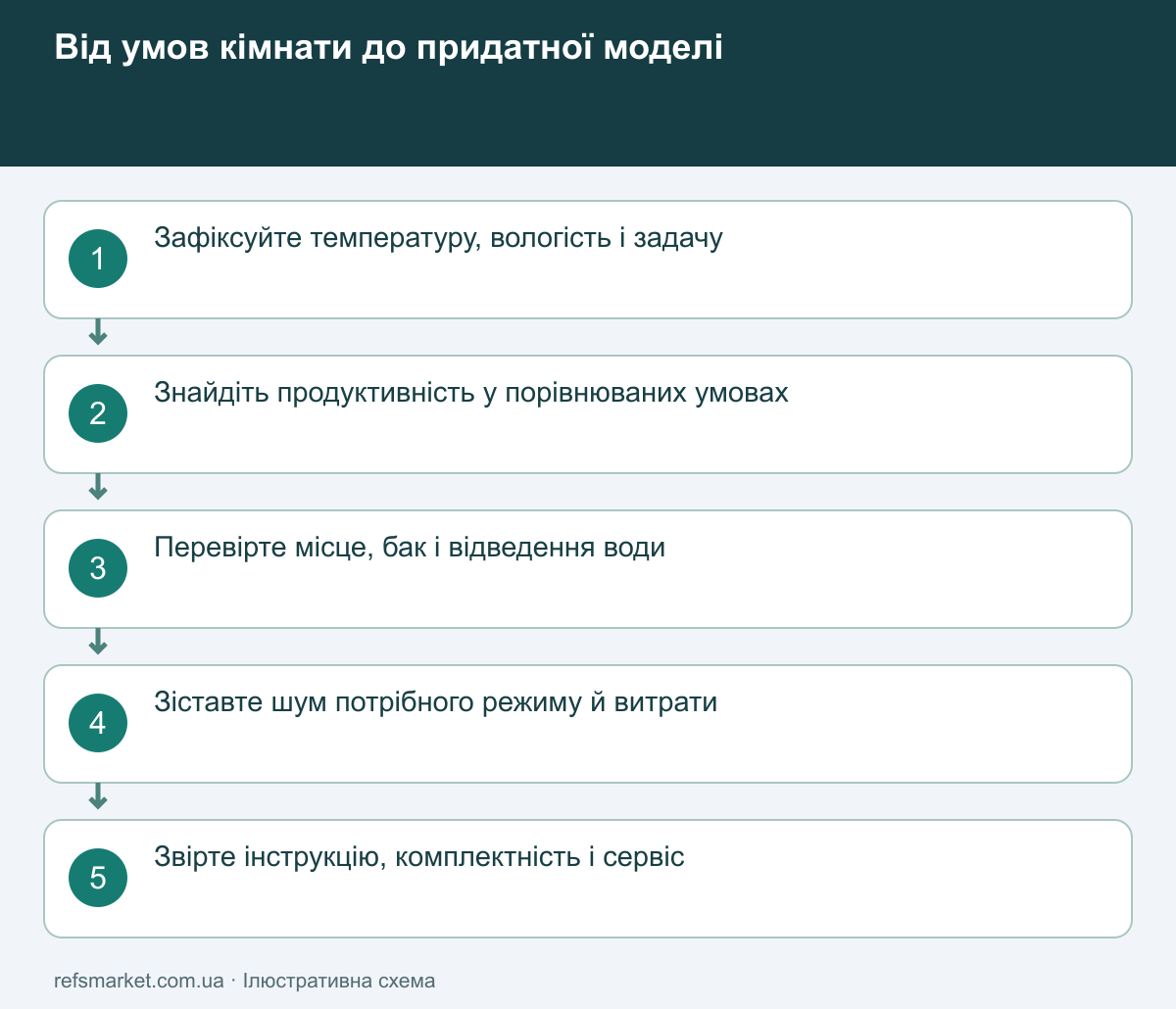Click the "Ілюстративна схема" footer caption

[339, 981]
